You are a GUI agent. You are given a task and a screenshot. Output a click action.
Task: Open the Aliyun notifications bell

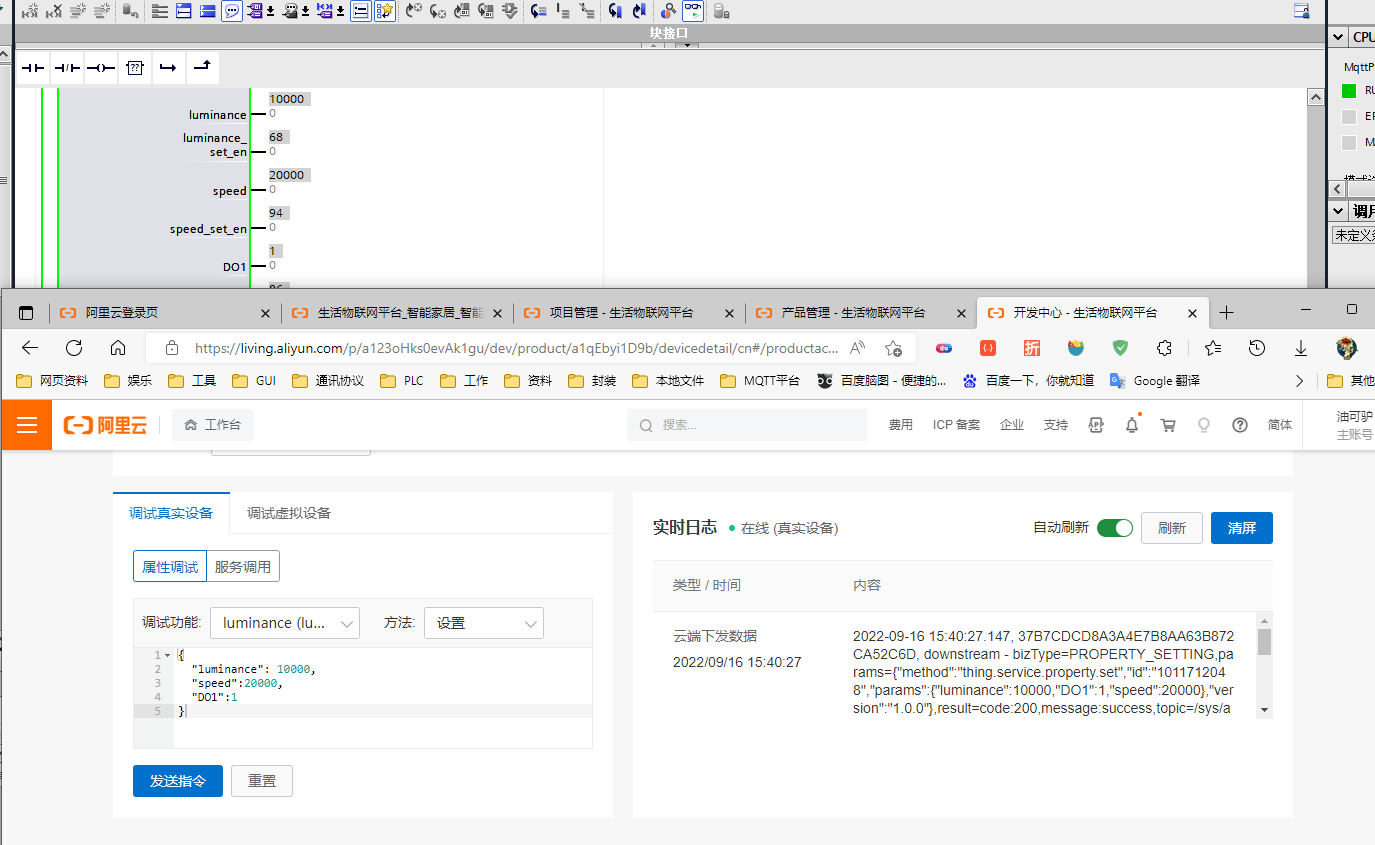1131,424
